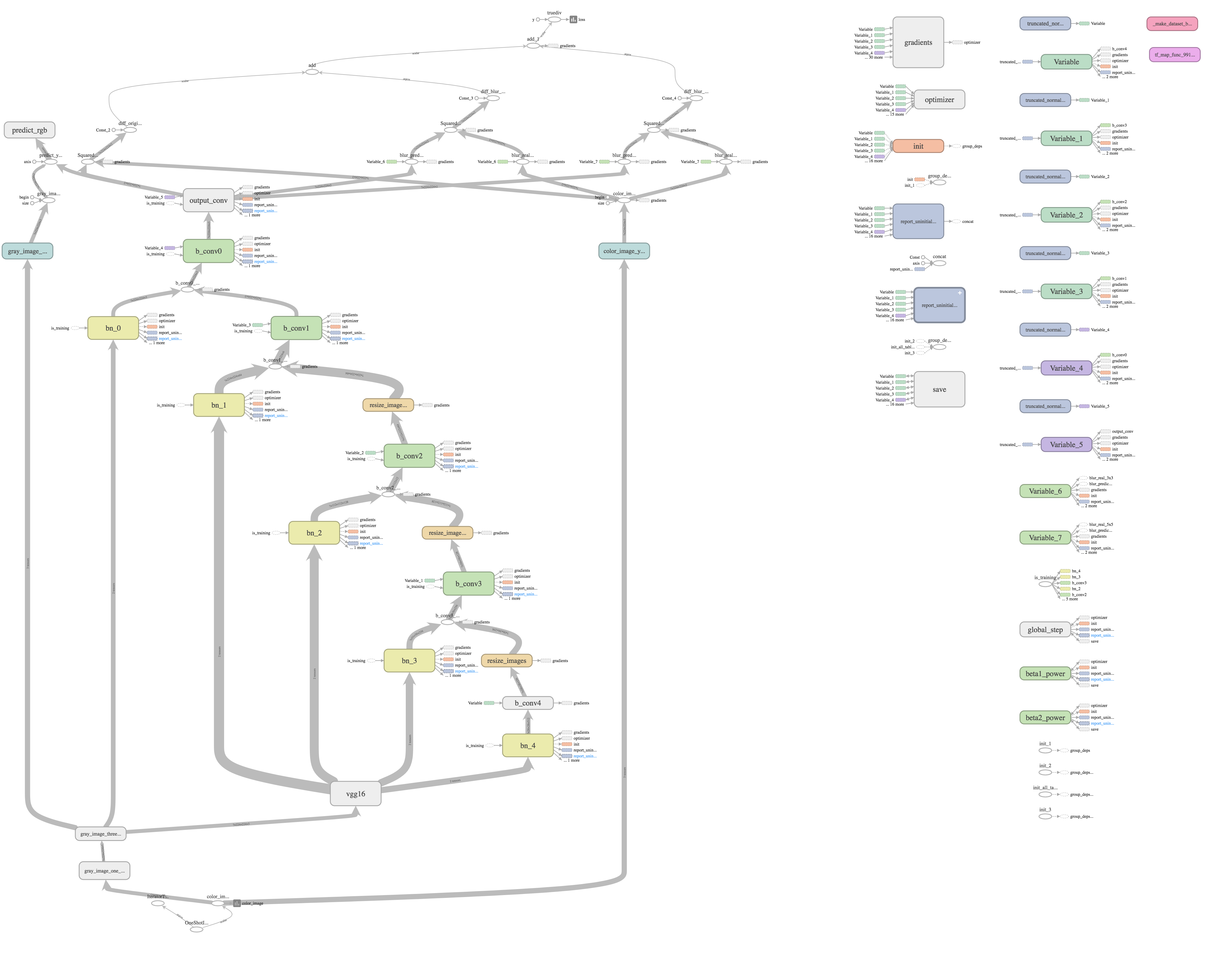Select the pink _make_dataset node
Screen dimensions: 1232x956
[1172, 24]
